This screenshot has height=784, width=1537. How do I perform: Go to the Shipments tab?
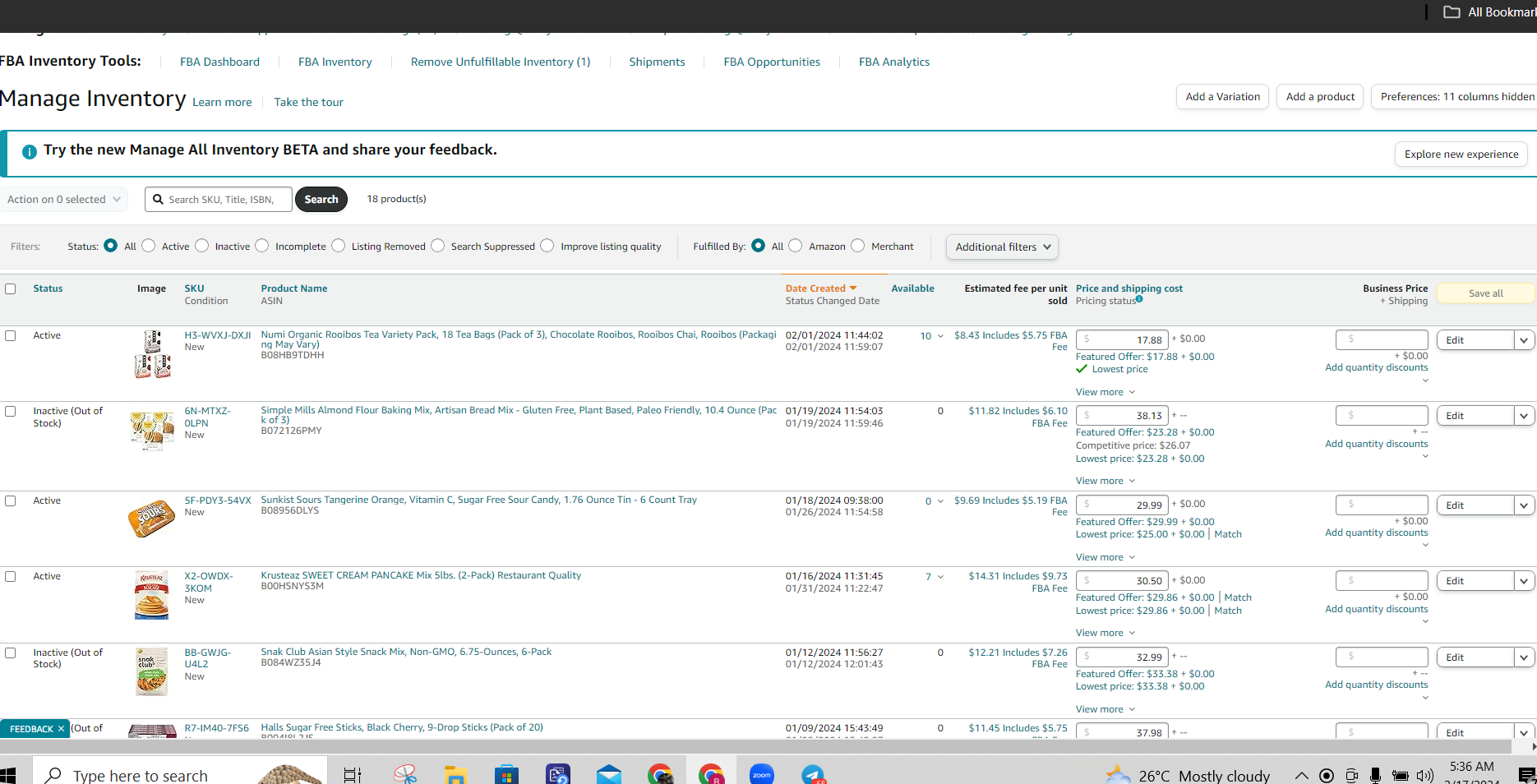pos(657,62)
